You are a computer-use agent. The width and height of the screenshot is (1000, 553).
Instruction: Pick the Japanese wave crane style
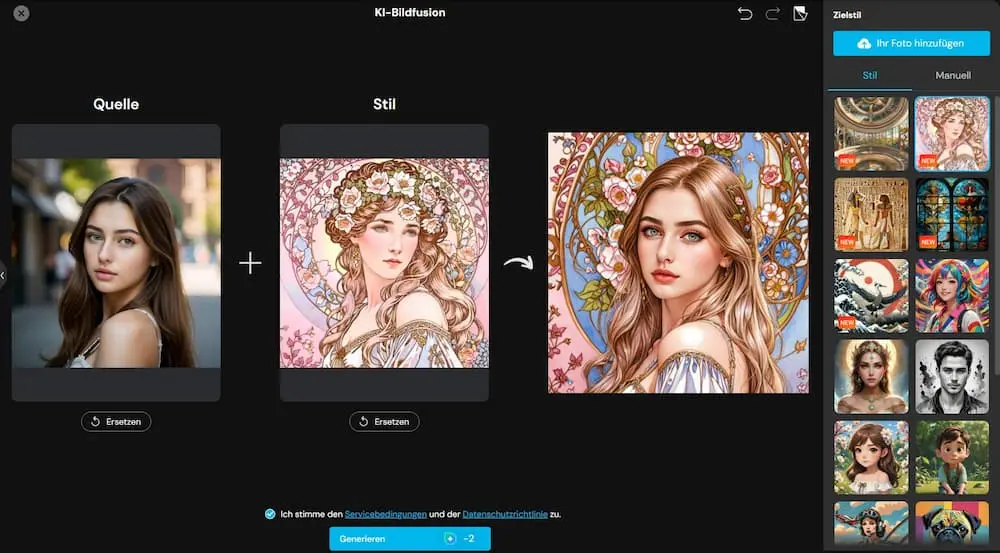click(x=871, y=295)
